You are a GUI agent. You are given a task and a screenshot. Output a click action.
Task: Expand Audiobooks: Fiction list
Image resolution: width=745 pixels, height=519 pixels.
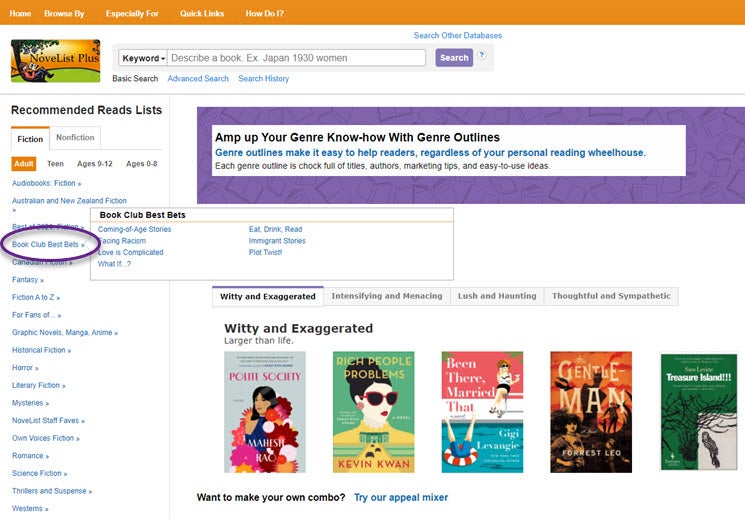point(47,183)
